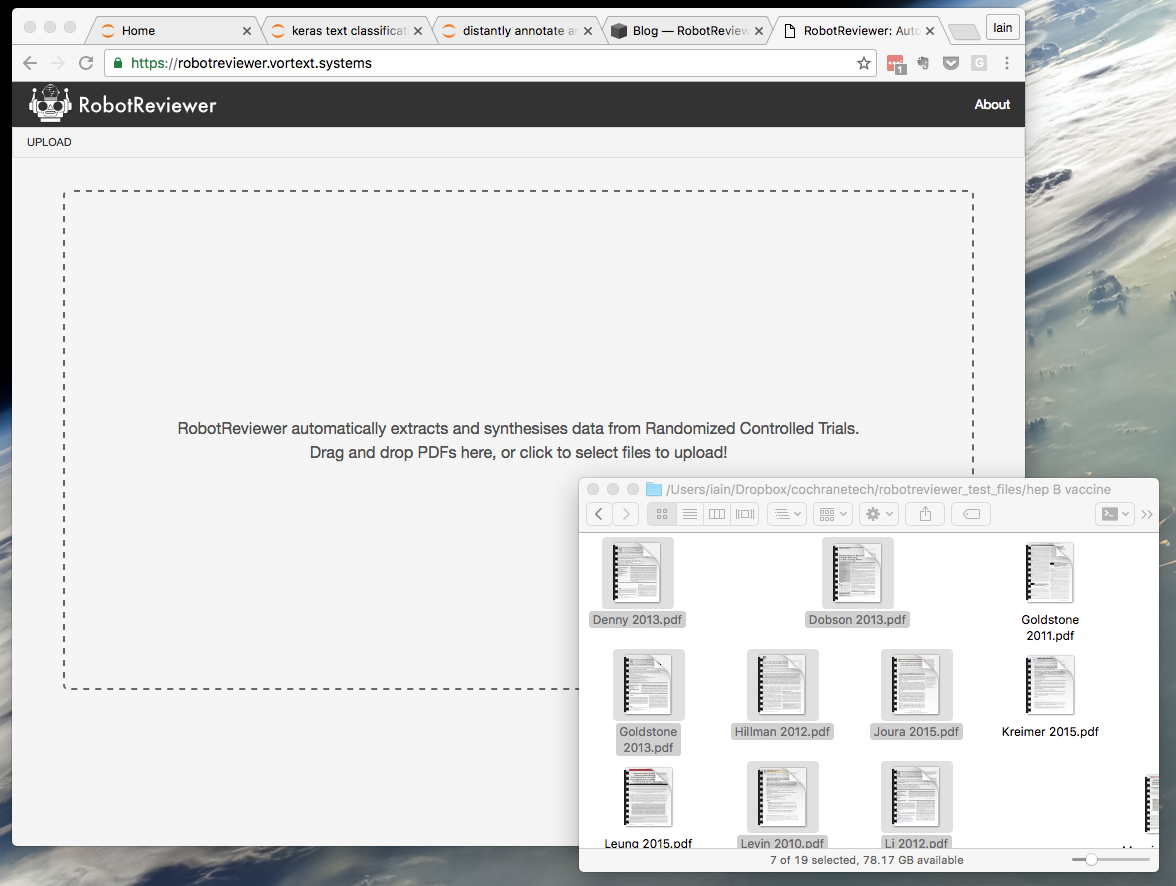
Task: Close the Home tab
Action: click(x=247, y=31)
